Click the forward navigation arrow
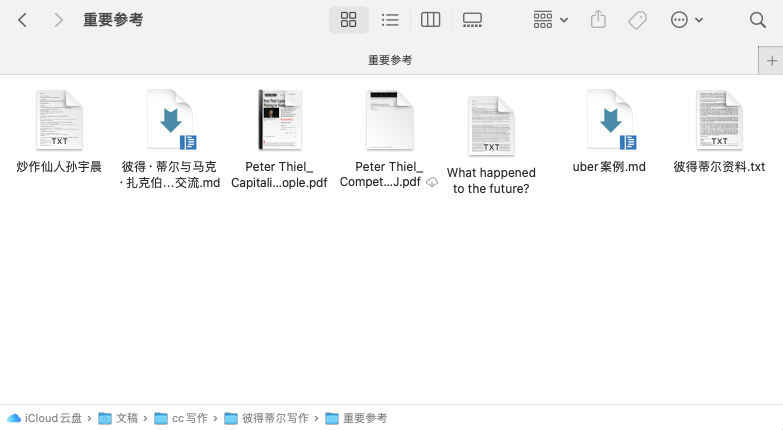The width and height of the screenshot is (783, 430). tap(58, 20)
